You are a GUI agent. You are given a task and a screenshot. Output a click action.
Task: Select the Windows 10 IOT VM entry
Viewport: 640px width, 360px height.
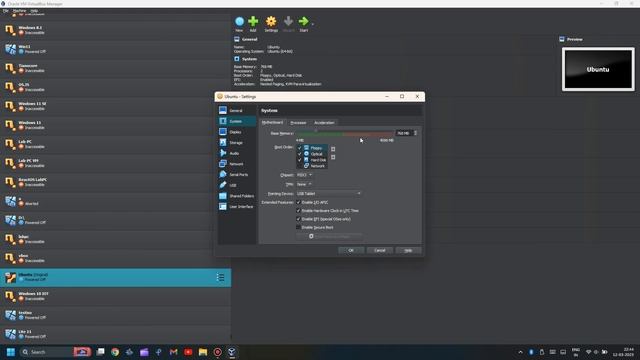coord(116,296)
